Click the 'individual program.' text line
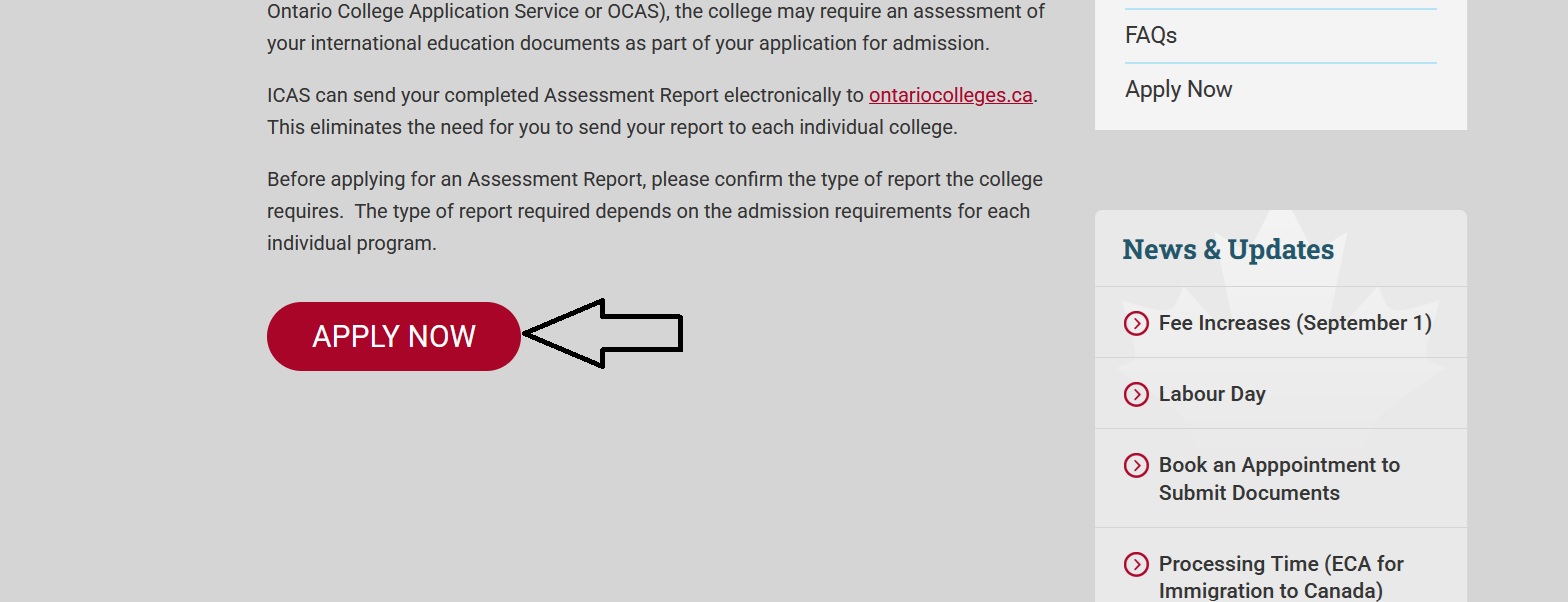This screenshot has height=602, width=1568. point(352,243)
